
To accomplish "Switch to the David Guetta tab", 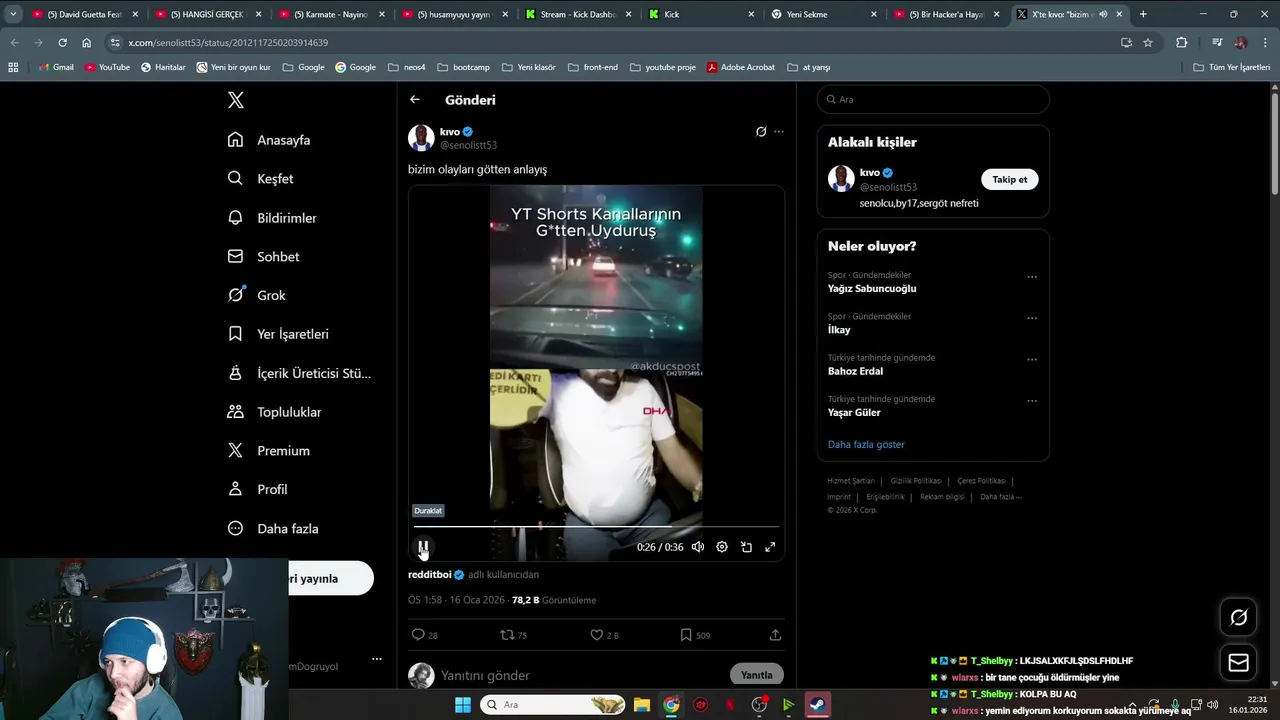I will (84, 14).
